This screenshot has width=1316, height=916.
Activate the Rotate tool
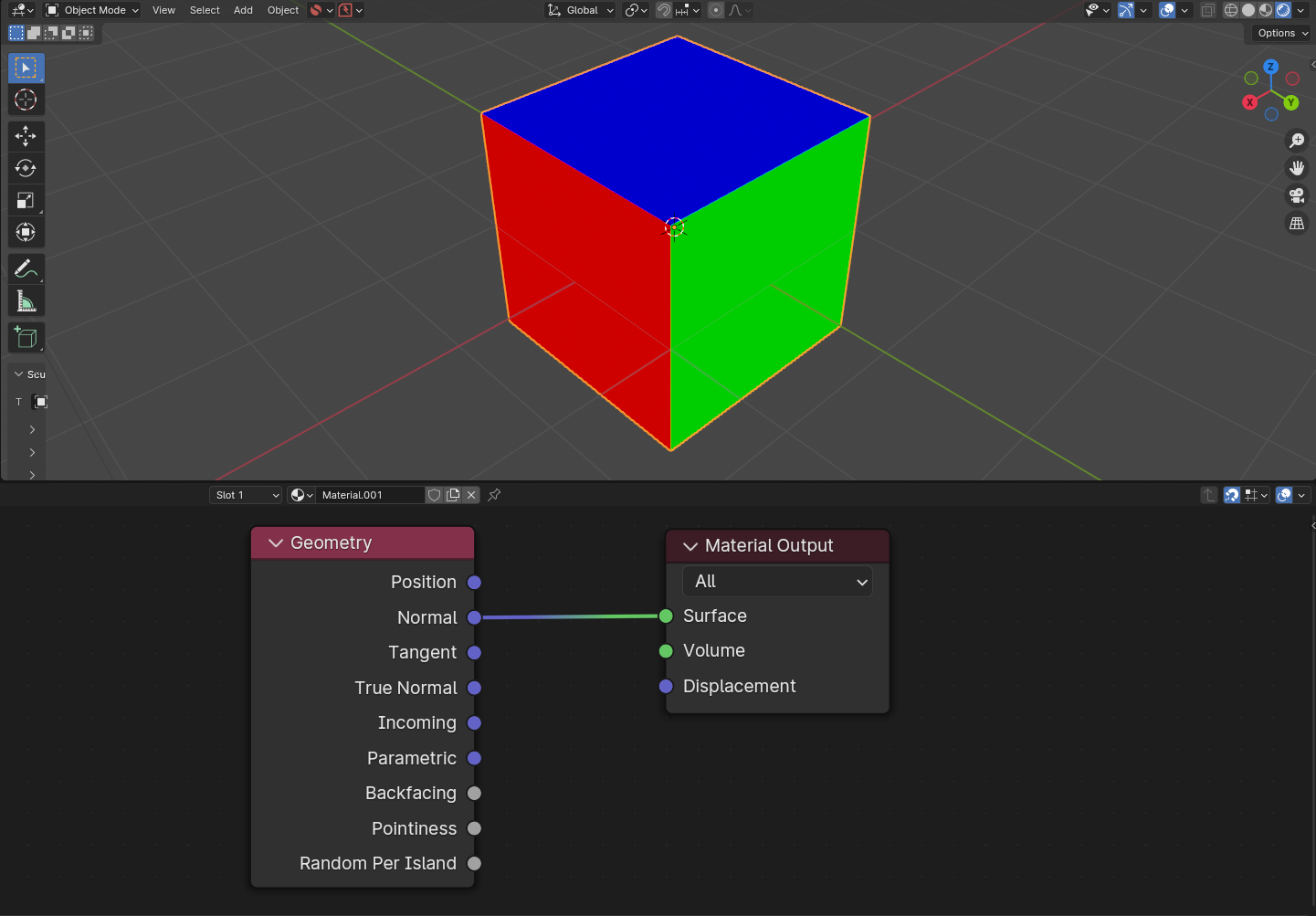tap(26, 168)
